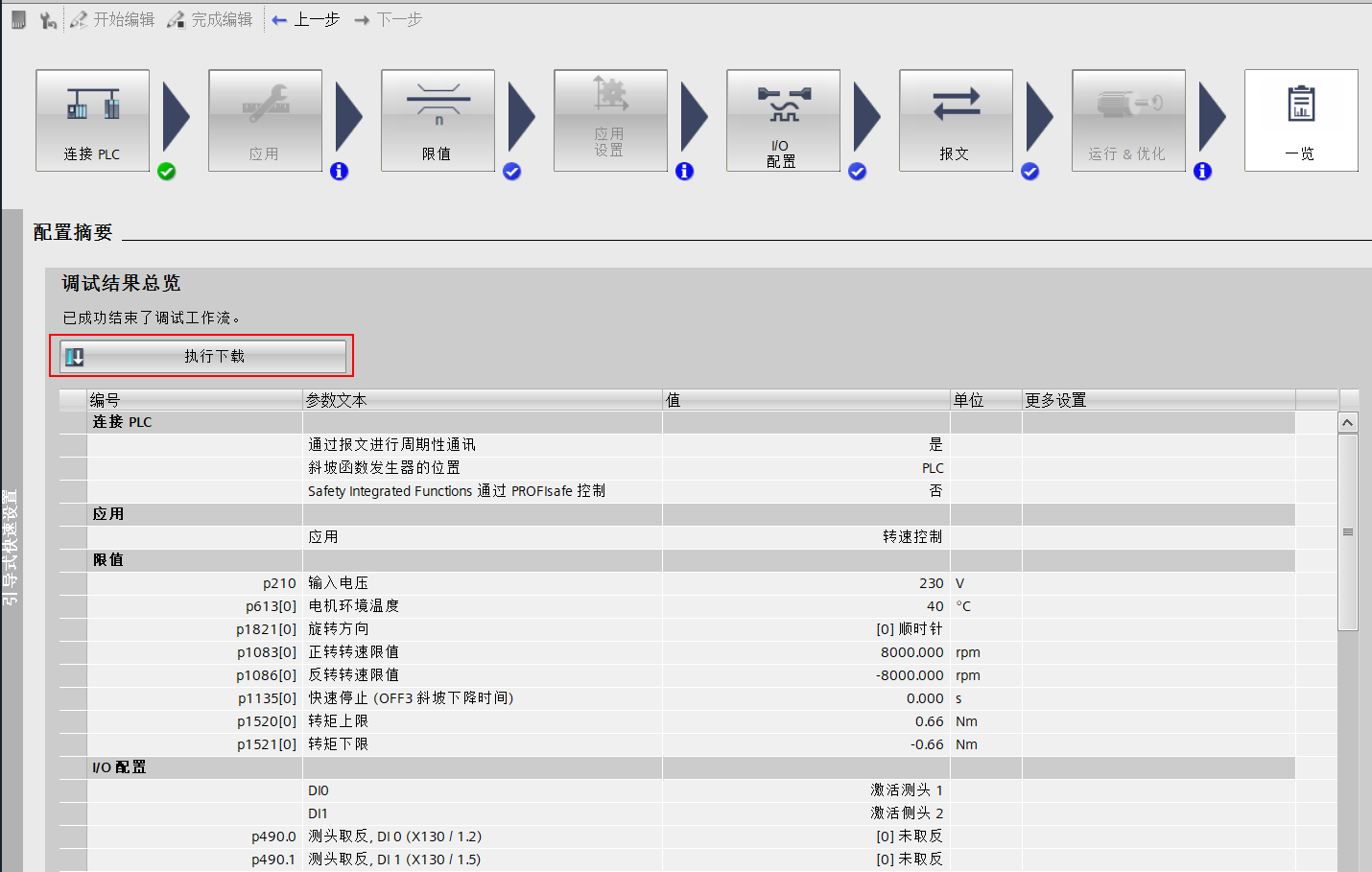Go back using 上一步

click(x=305, y=18)
